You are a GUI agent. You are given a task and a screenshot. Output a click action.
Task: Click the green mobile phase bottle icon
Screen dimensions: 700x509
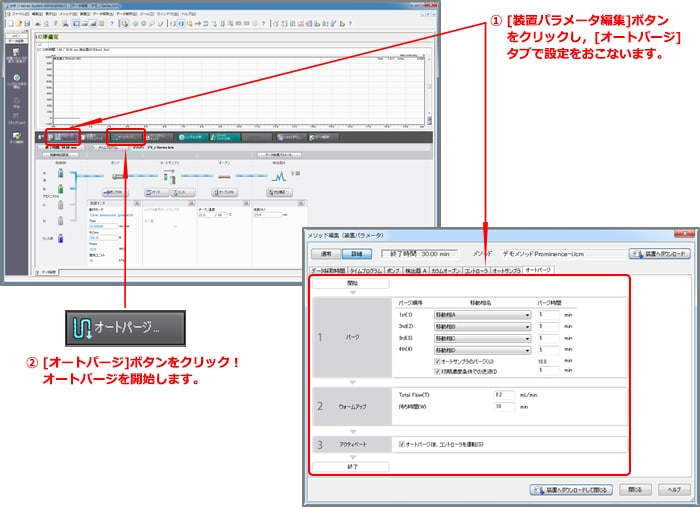pyautogui.click(x=60, y=189)
